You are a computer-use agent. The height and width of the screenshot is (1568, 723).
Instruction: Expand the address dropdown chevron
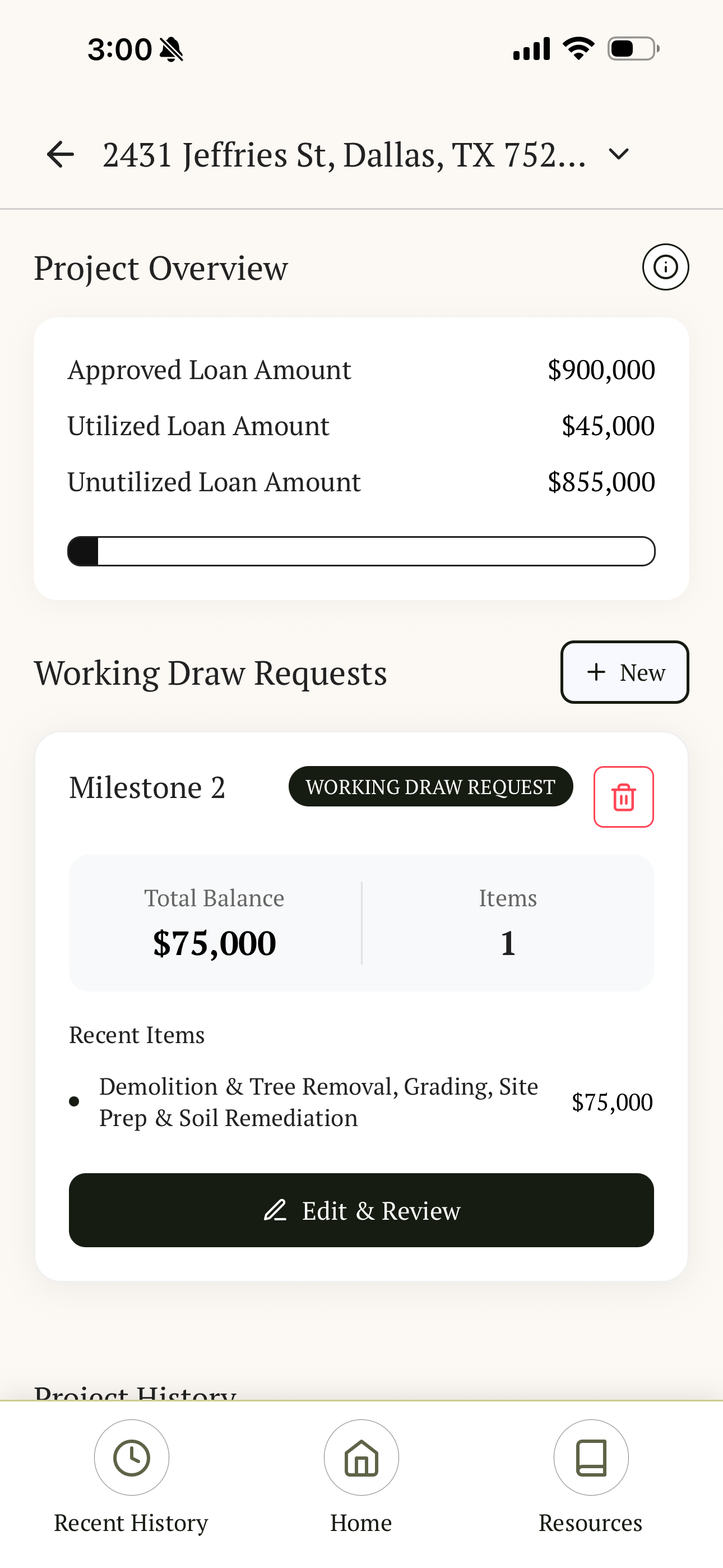[618, 154]
